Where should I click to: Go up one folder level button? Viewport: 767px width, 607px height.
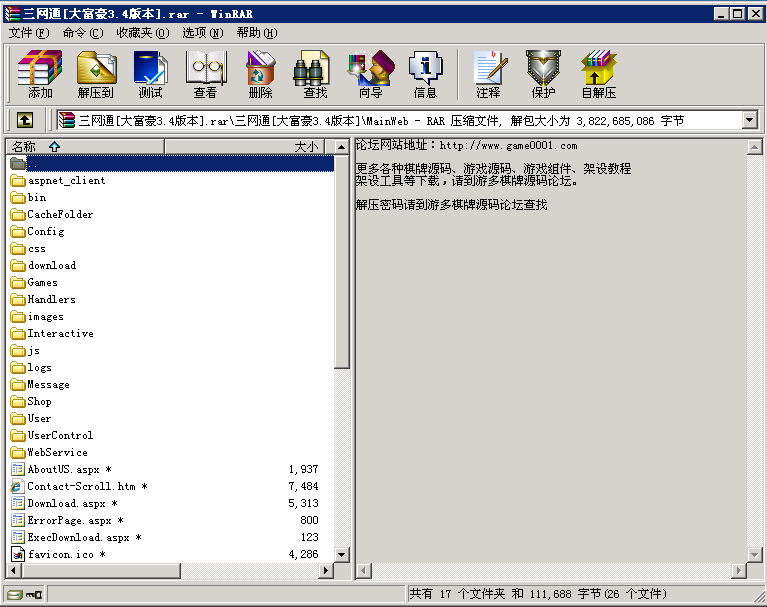[x=25, y=121]
